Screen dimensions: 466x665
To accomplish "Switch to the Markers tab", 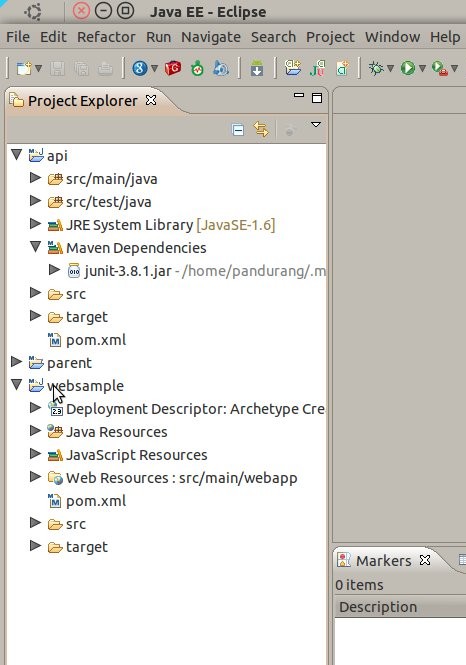I will pos(383,561).
